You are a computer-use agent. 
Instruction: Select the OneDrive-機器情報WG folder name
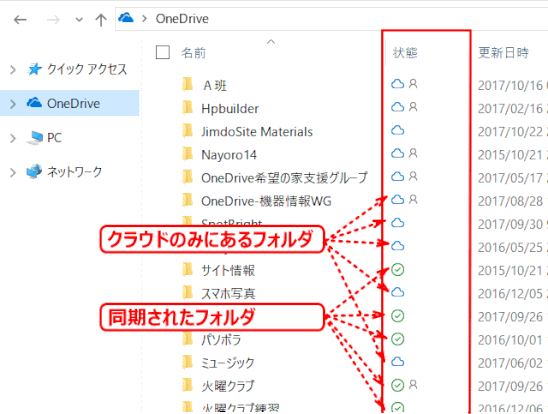pos(266,201)
